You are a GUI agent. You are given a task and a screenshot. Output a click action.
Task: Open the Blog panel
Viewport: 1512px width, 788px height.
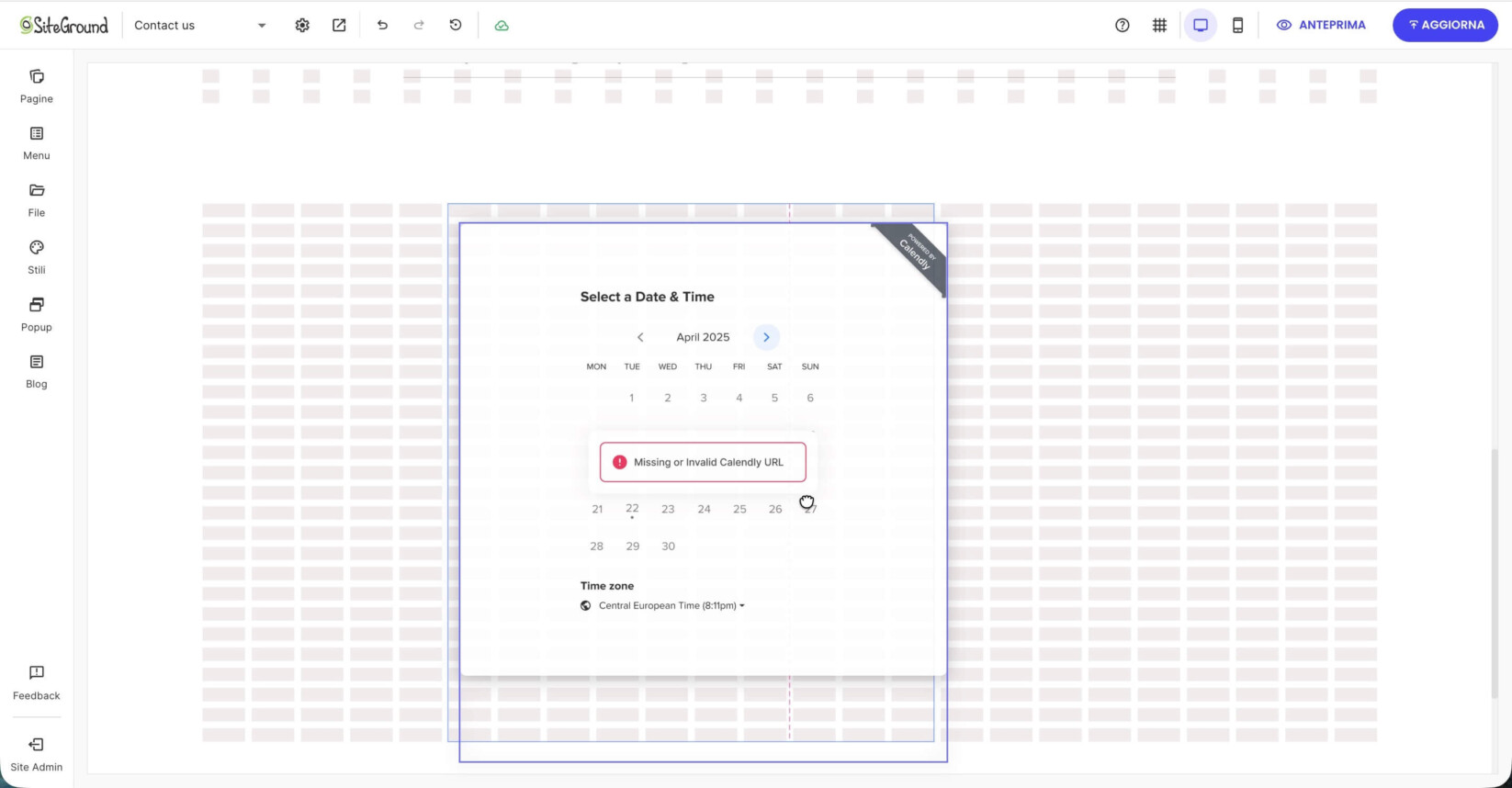click(37, 372)
